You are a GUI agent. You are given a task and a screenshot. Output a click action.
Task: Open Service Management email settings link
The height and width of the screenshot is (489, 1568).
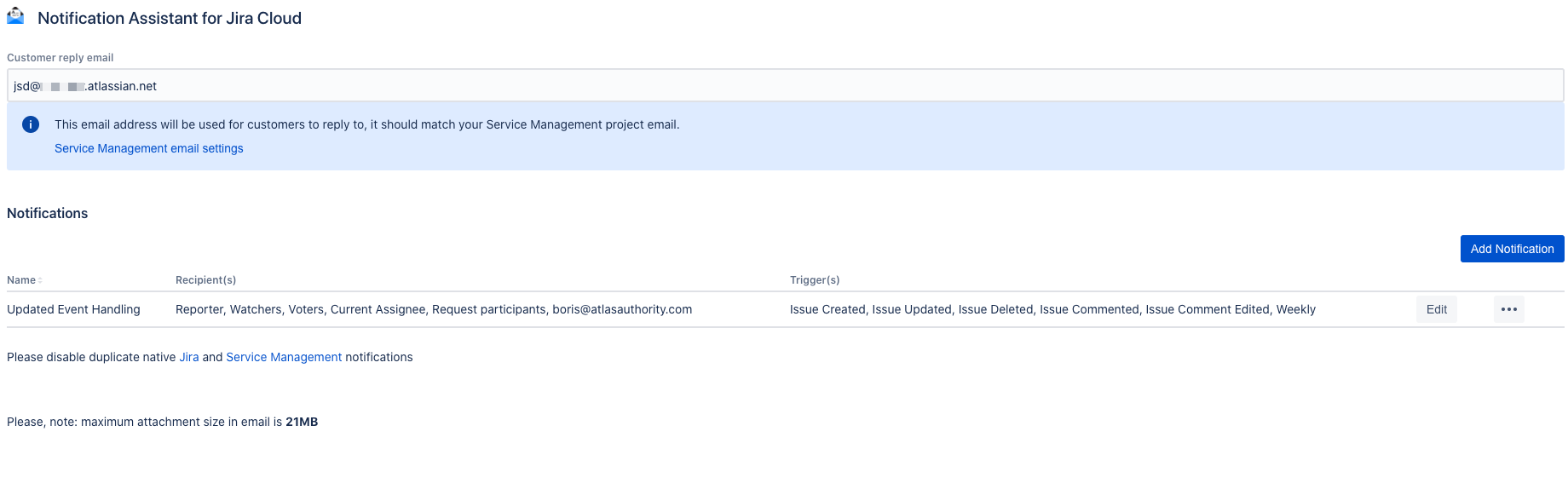click(149, 148)
